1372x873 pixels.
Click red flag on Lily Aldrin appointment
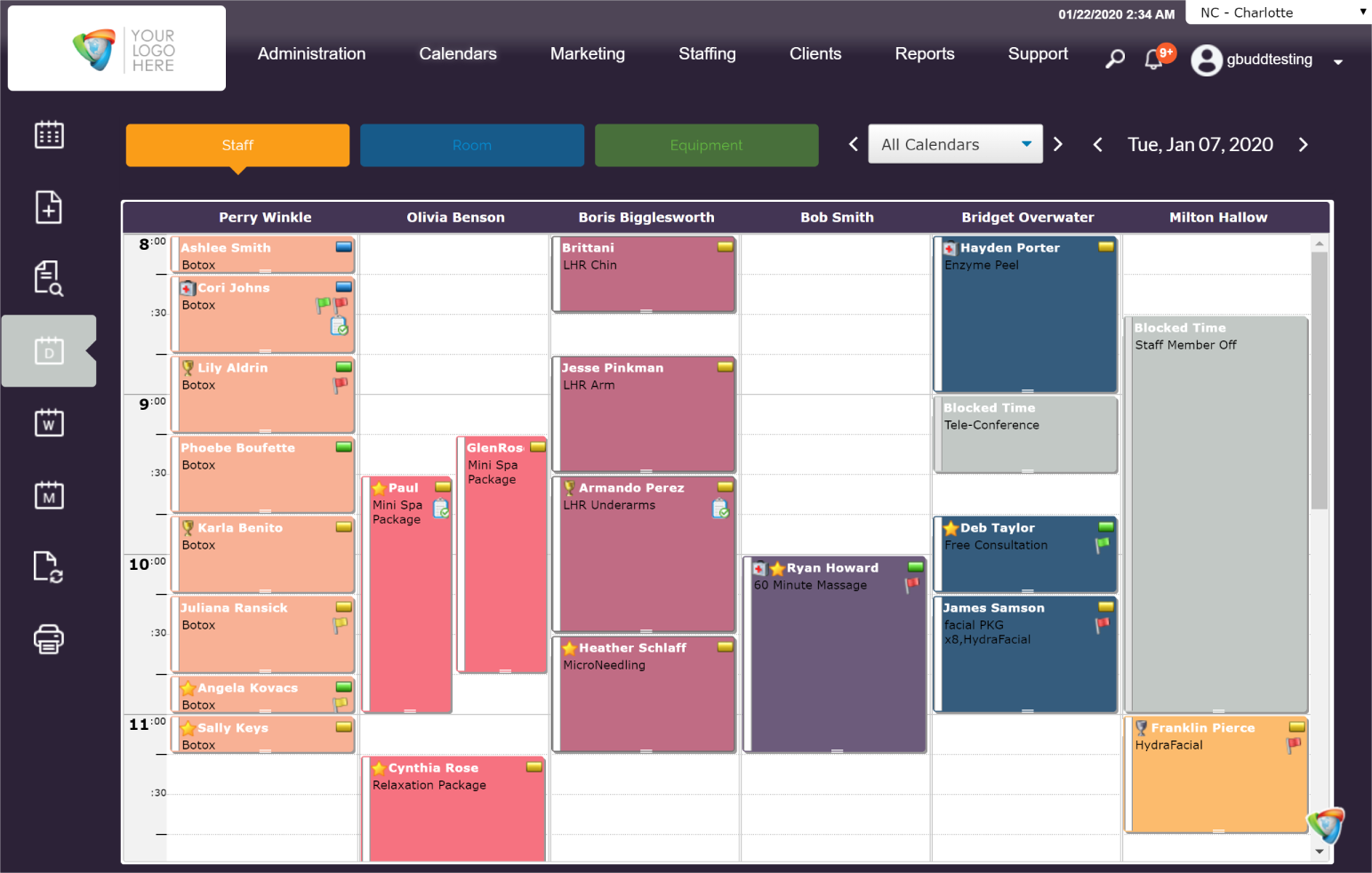point(340,385)
